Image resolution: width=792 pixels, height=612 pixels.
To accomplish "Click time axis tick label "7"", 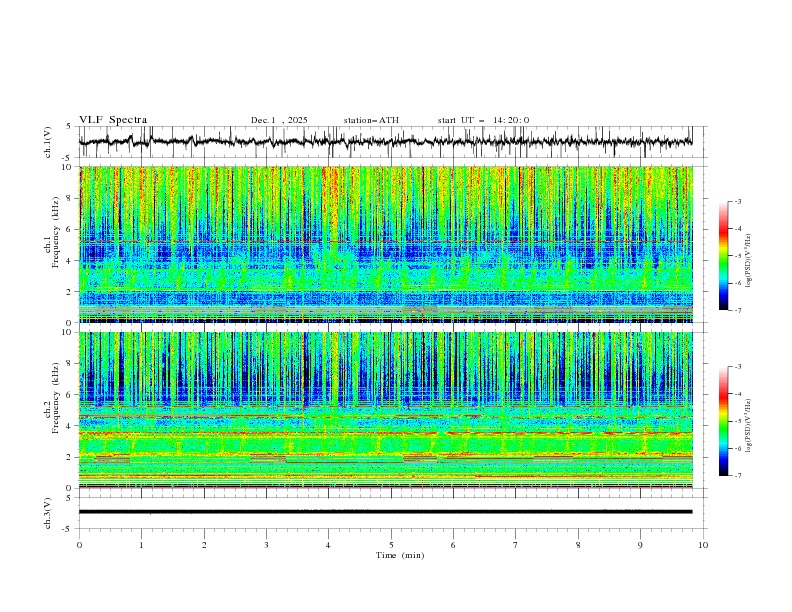I will (x=516, y=545).
